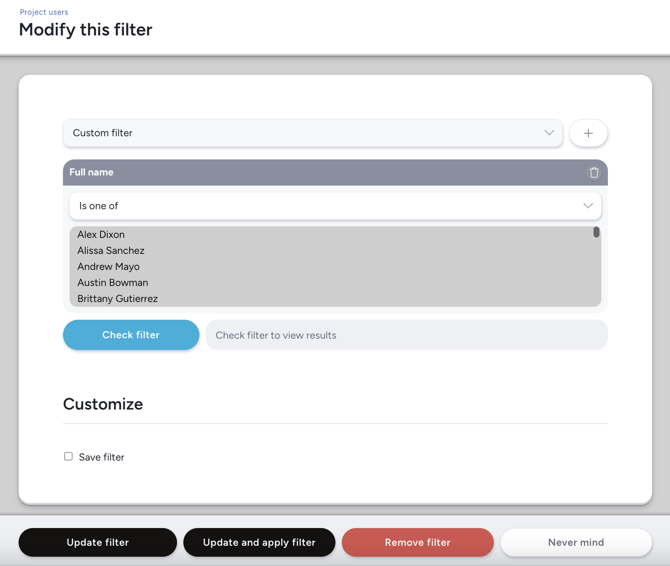Select Alissa Sanchez from the name list
This screenshot has height=566, width=670.
(x=111, y=251)
